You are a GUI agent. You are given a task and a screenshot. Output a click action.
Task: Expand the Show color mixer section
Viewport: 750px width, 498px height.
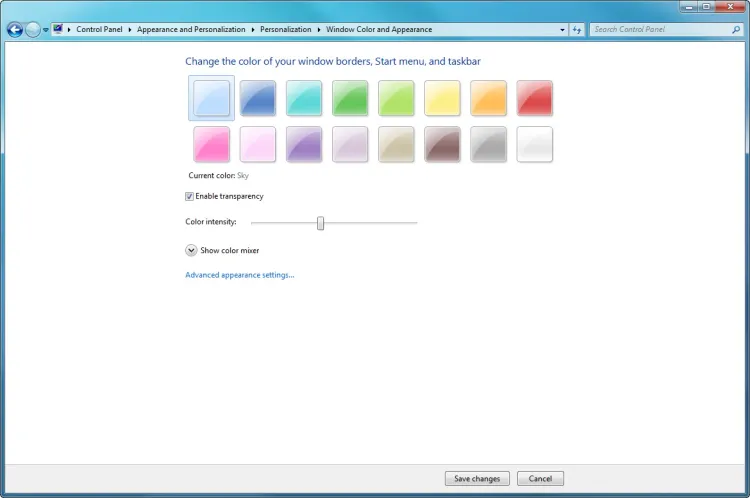tap(191, 250)
